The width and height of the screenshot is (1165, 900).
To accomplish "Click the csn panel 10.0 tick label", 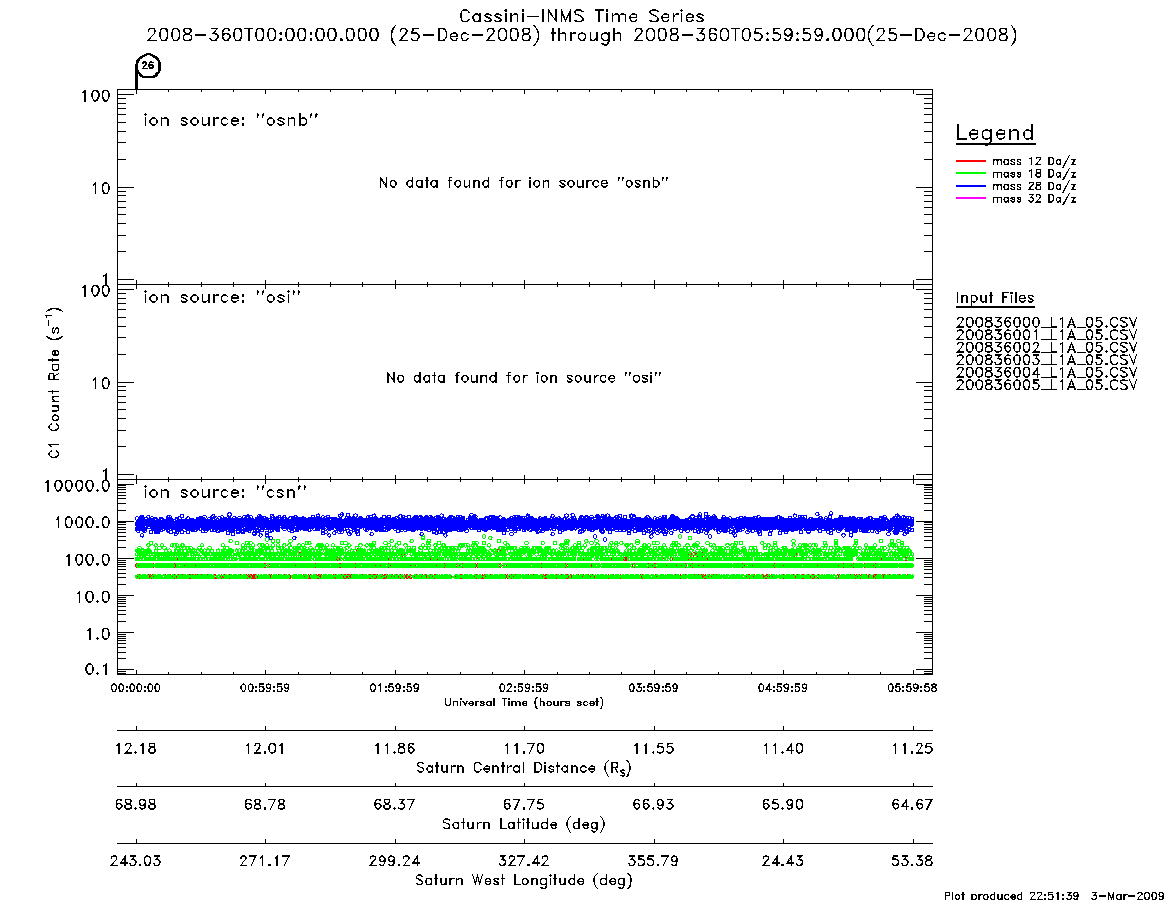I will (x=93, y=597).
